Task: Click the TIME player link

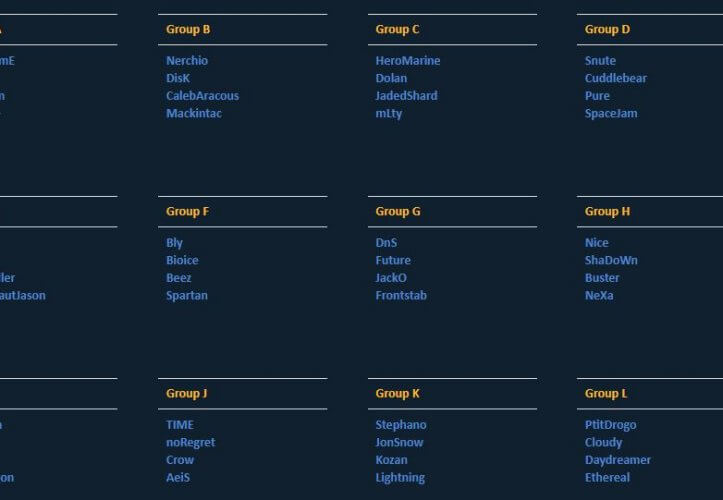Action: [180, 425]
